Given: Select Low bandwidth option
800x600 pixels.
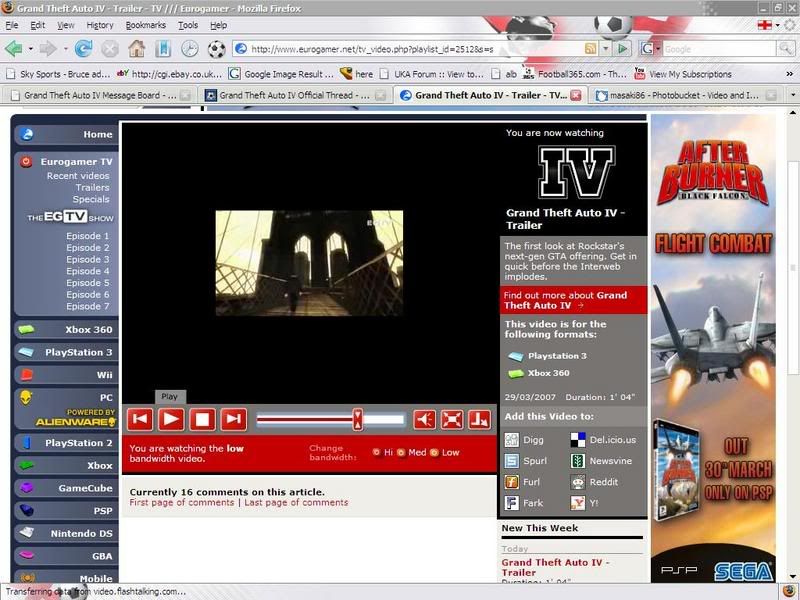Looking at the screenshot, I should (435, 453).
